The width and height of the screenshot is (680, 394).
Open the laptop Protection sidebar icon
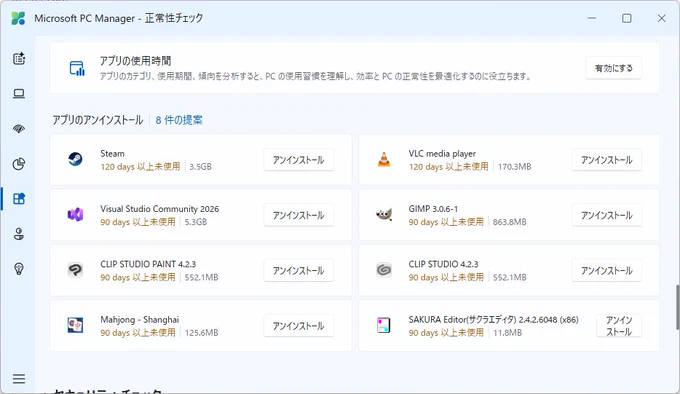[19, 94]
